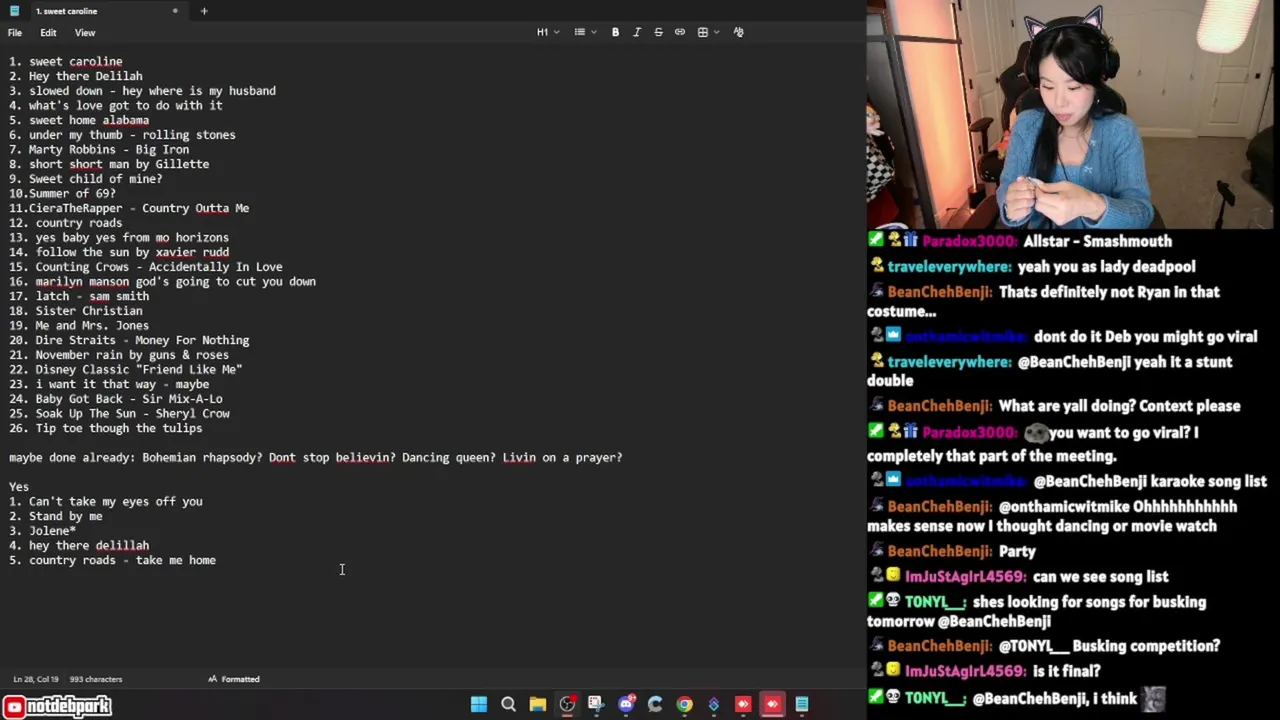Open OBS Studio from the taskbar
This screenshot has height=720, width=1280.
point(567,704)
